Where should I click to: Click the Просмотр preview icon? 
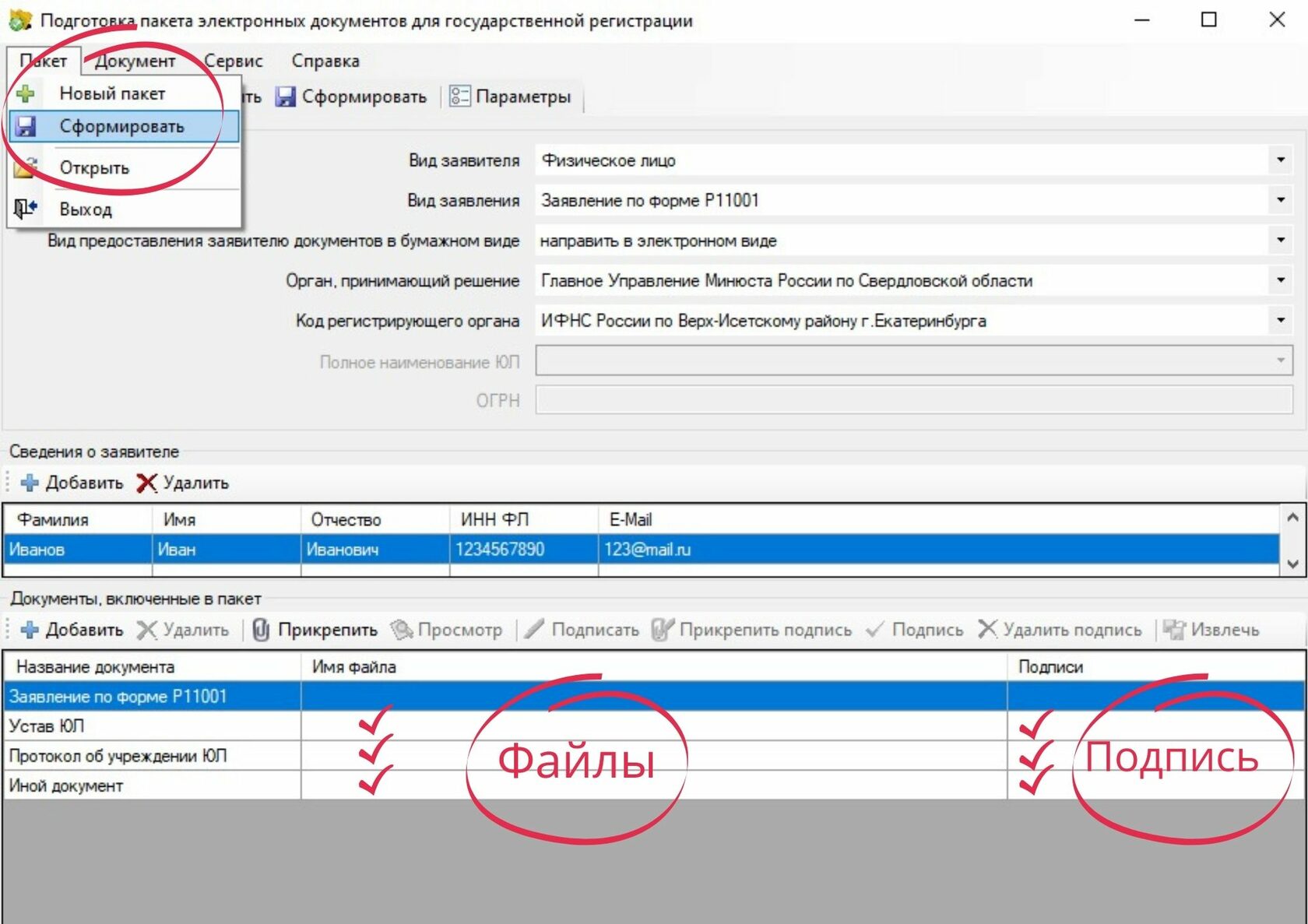(x=402, y=630)
